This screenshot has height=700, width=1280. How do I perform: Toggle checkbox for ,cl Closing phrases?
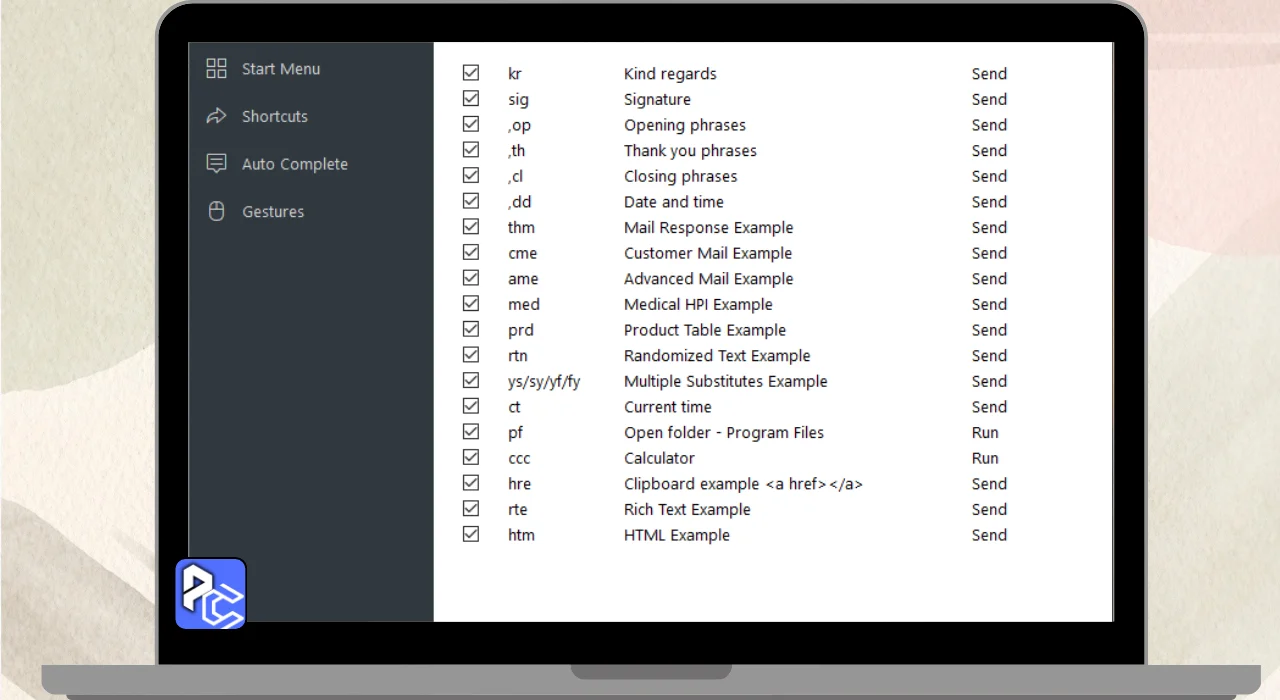471,176
